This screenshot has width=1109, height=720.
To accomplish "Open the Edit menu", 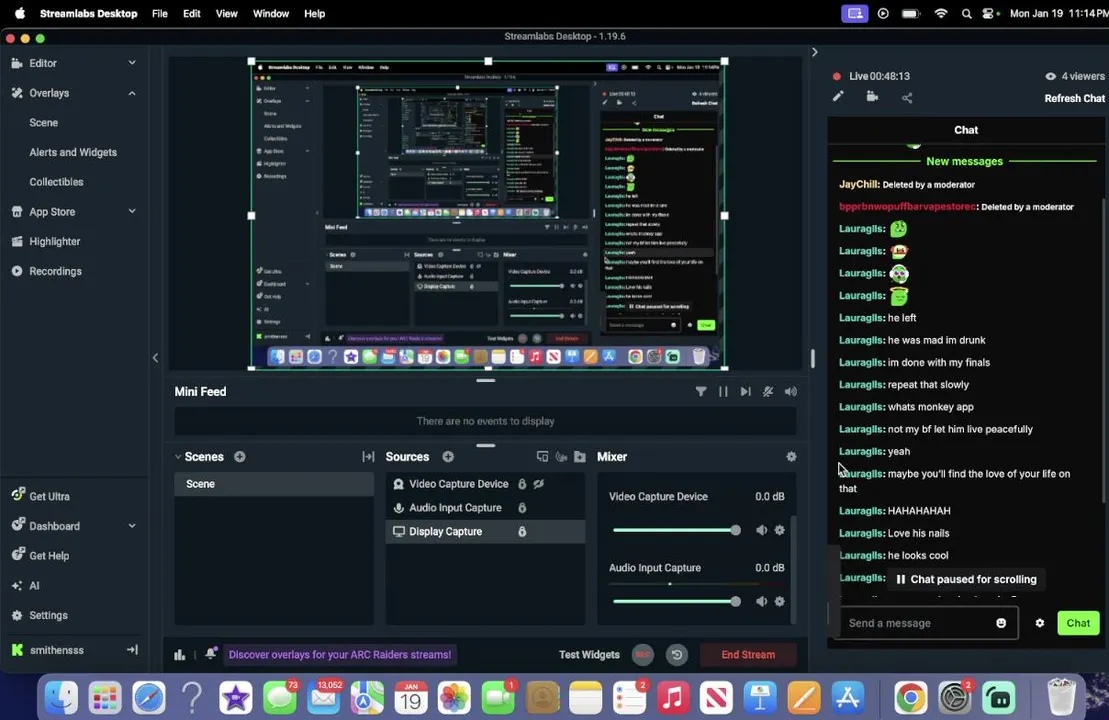I will click(192, 13).
